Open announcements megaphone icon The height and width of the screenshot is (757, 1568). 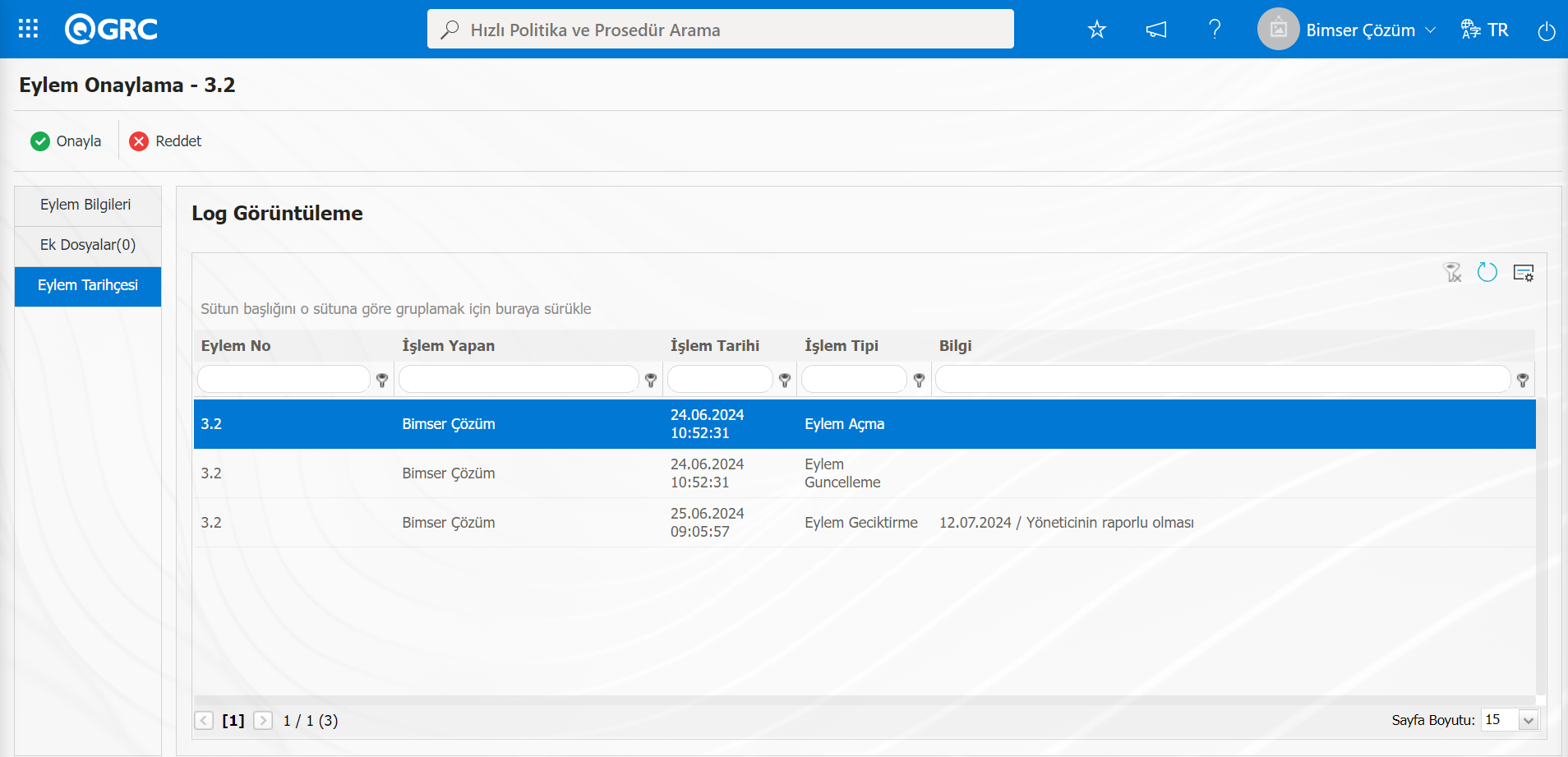coord(1156,30)
